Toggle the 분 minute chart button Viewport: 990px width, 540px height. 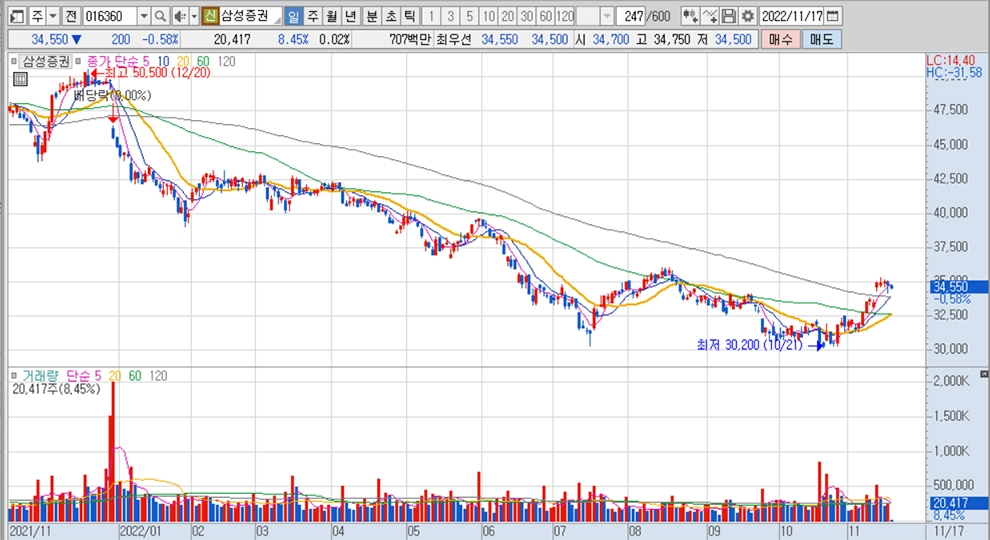coord(372,16)
